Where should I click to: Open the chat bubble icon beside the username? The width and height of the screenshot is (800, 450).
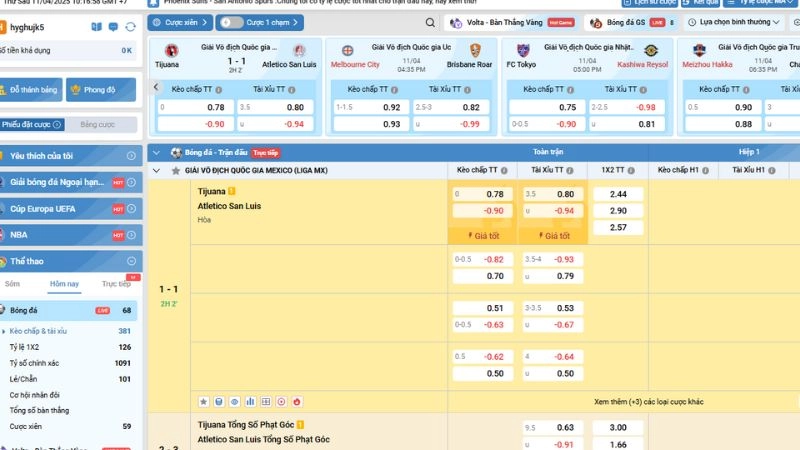(113, 27)
